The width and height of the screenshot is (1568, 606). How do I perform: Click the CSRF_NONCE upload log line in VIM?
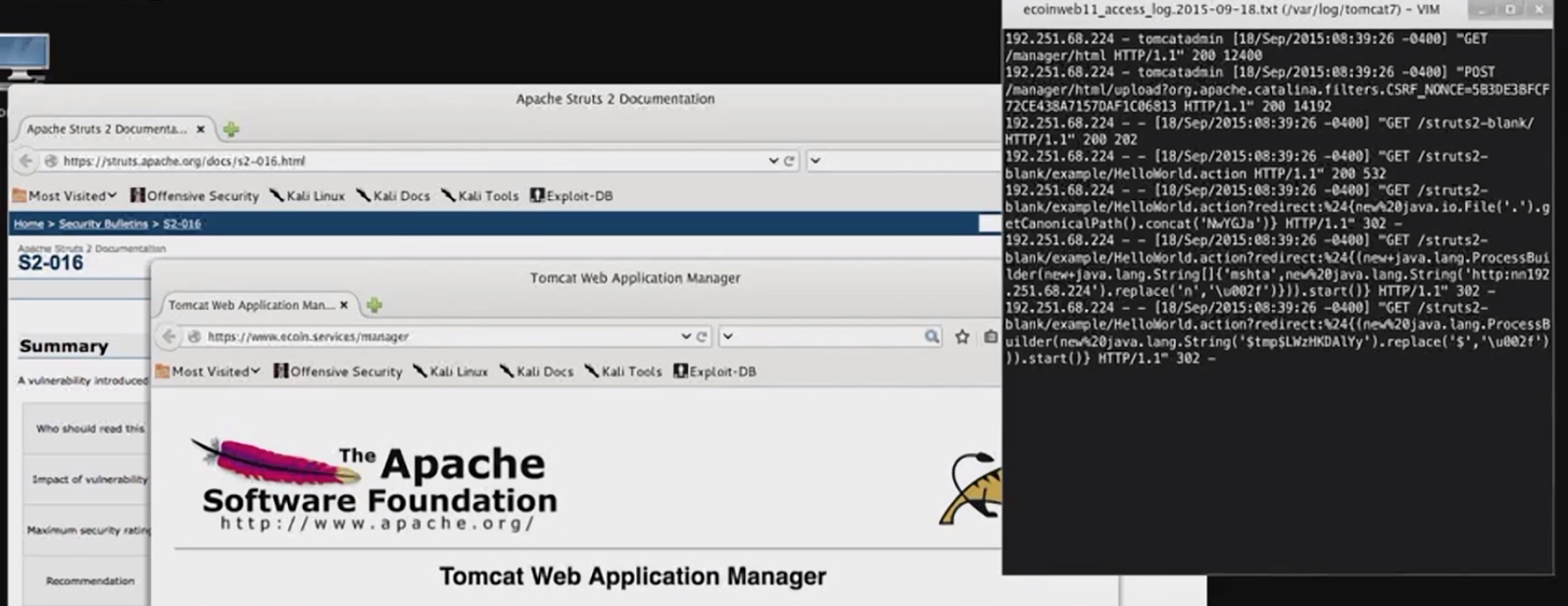click(1277, 89)
